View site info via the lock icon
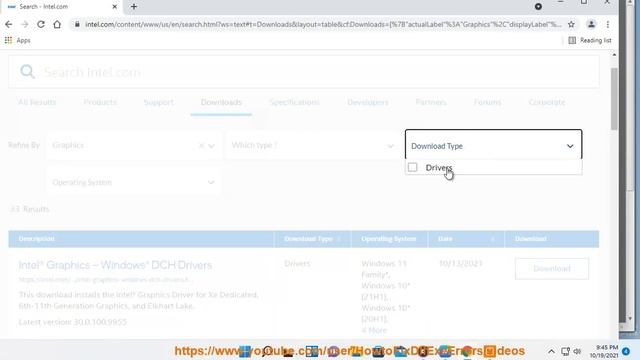 tap(77, 24)
